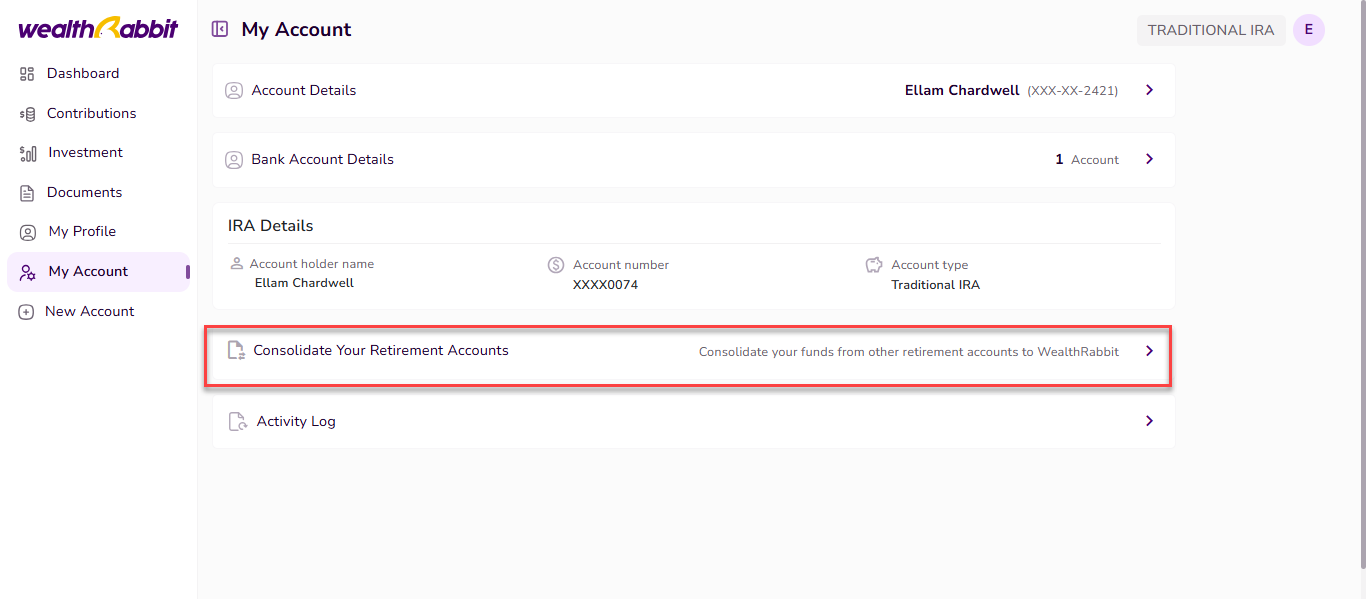Open the Consolidate Your Retirement Accounts link
Image resolution: width=1366 pixels, height=599 pixels.
[x=381, y=351]
